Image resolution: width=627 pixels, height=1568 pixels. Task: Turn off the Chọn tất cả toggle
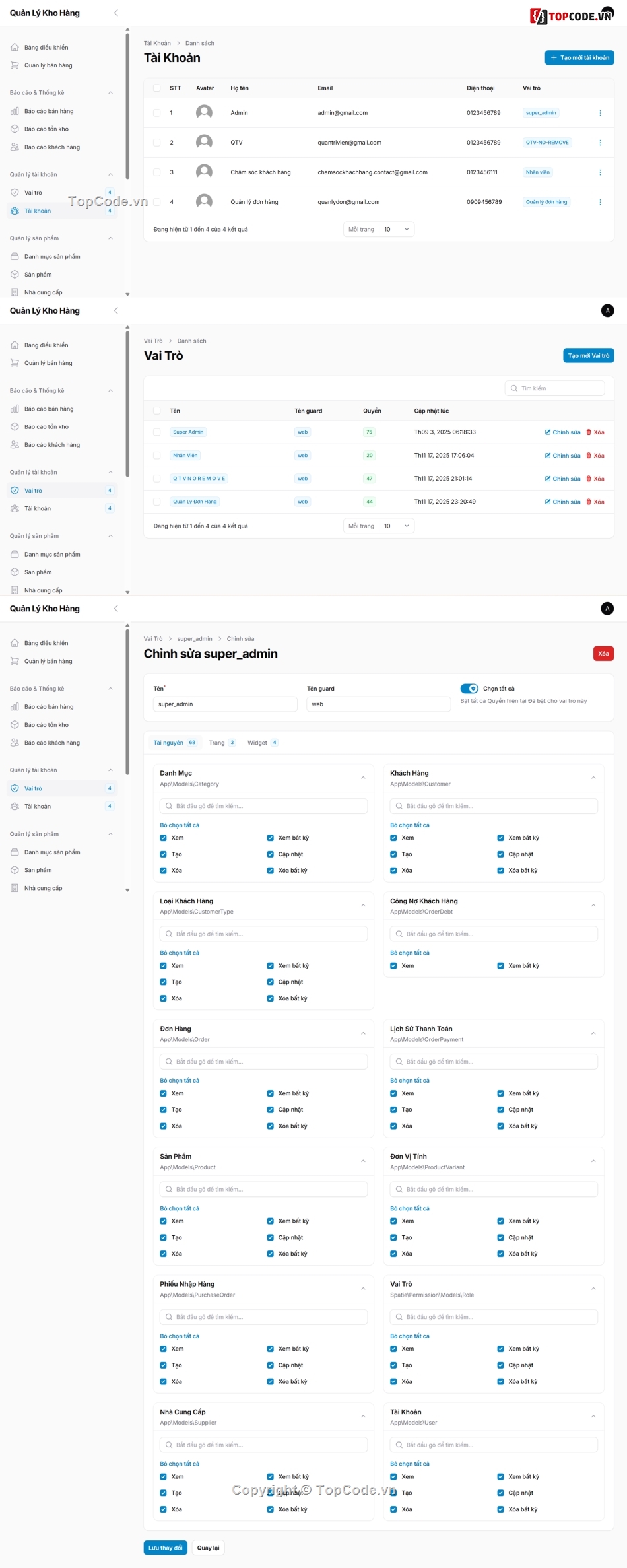coord(469,689)
